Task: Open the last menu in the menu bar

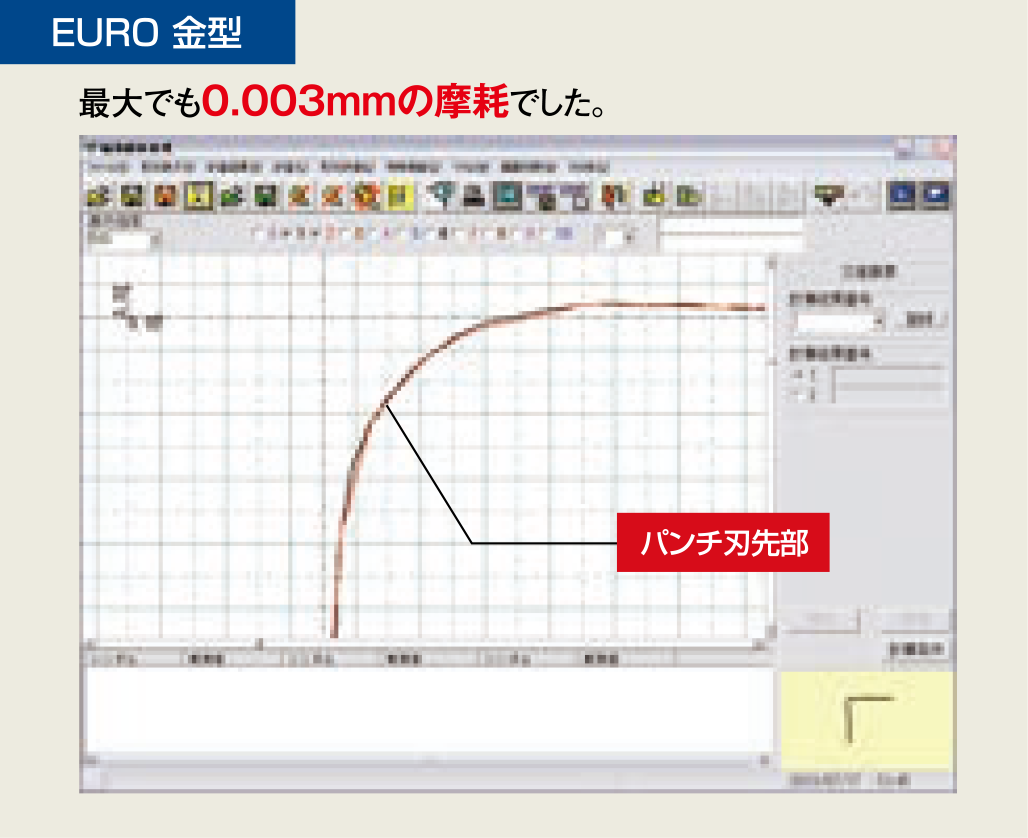Action: click(589, 167)
